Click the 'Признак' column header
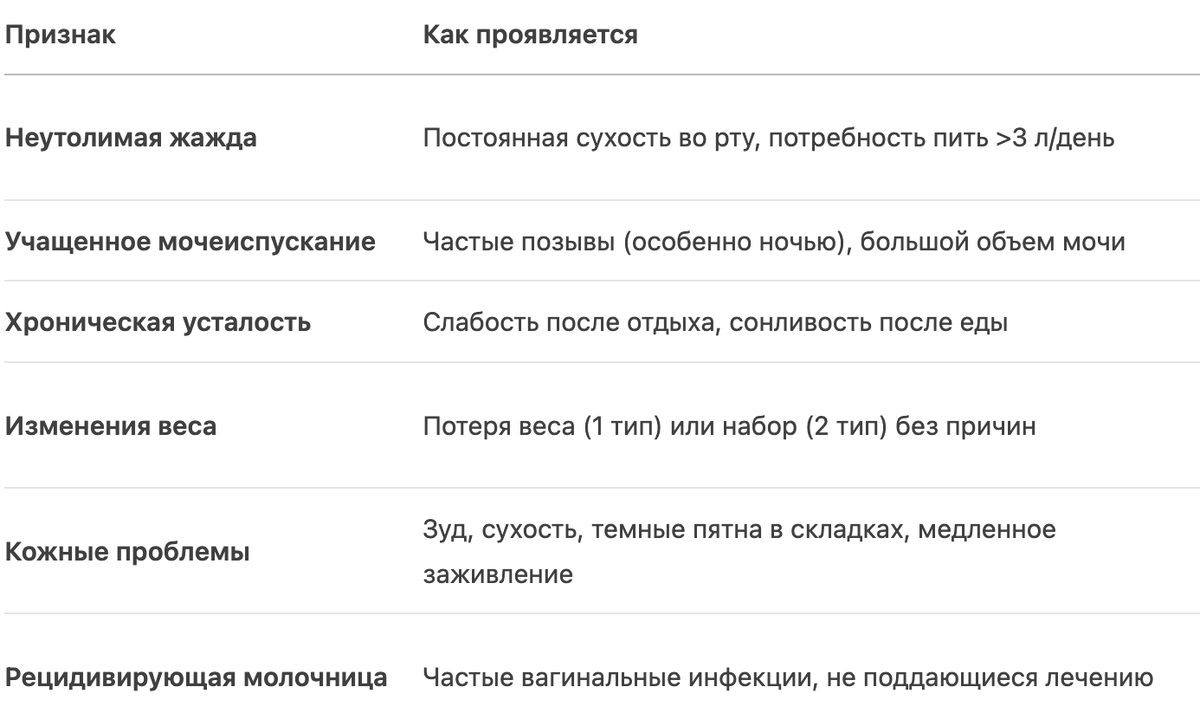This screenshot has width=1200, height=726. coord(60,37)
